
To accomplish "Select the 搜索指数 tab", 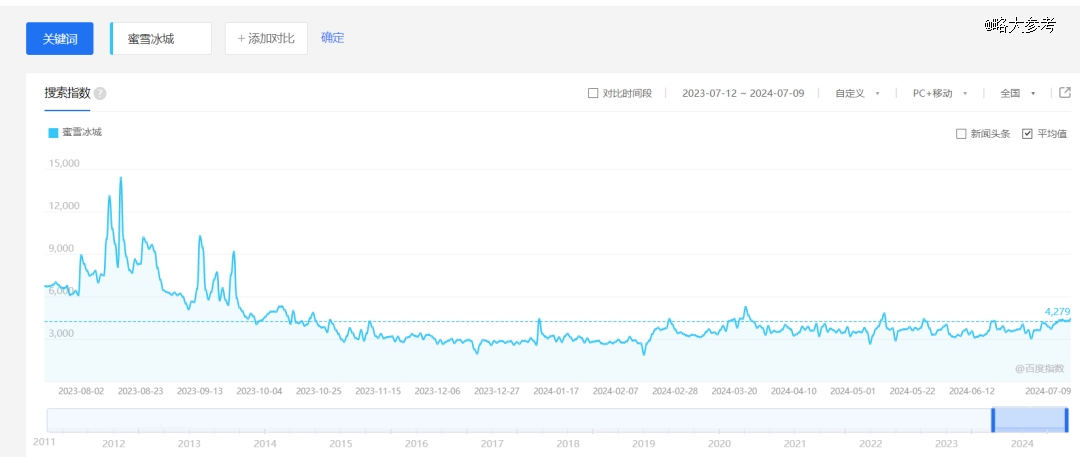I will coord(68,93).
